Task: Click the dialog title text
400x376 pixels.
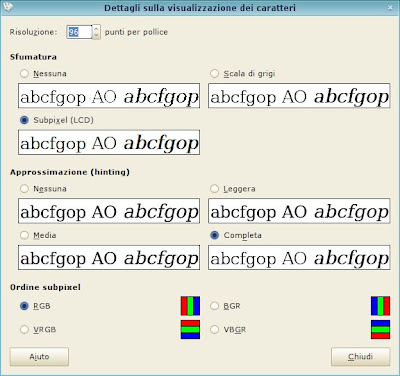Action: (x=200, y=8)
